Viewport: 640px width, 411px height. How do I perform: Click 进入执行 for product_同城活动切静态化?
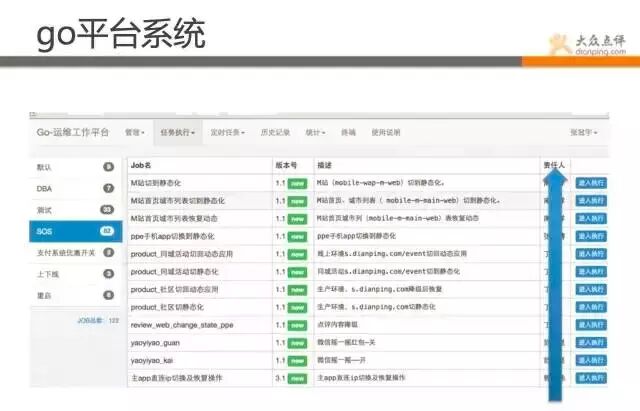[x=591, y=272]
